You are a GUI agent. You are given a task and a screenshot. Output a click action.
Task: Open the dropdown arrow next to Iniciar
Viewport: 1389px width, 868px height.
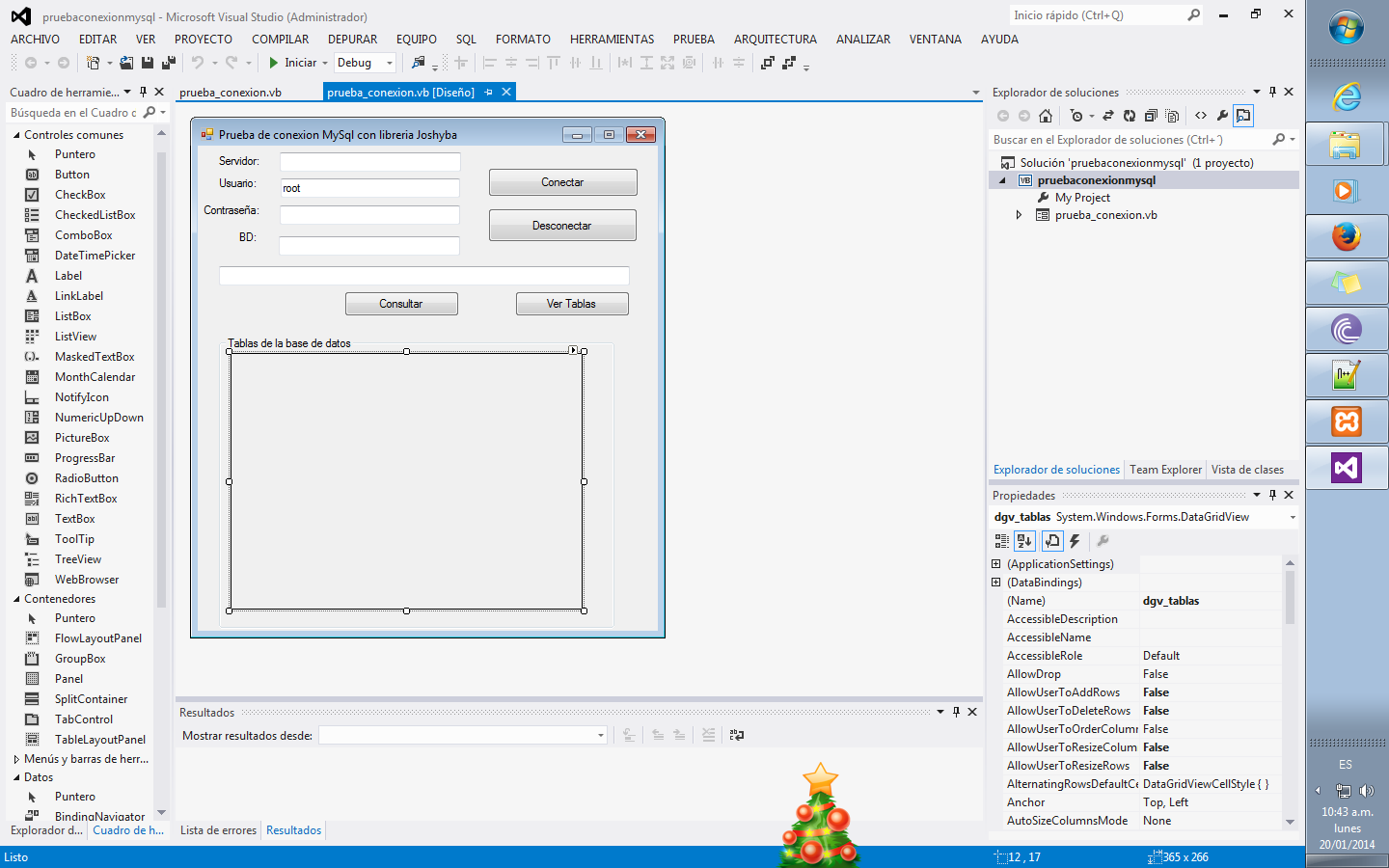point(325,63)
